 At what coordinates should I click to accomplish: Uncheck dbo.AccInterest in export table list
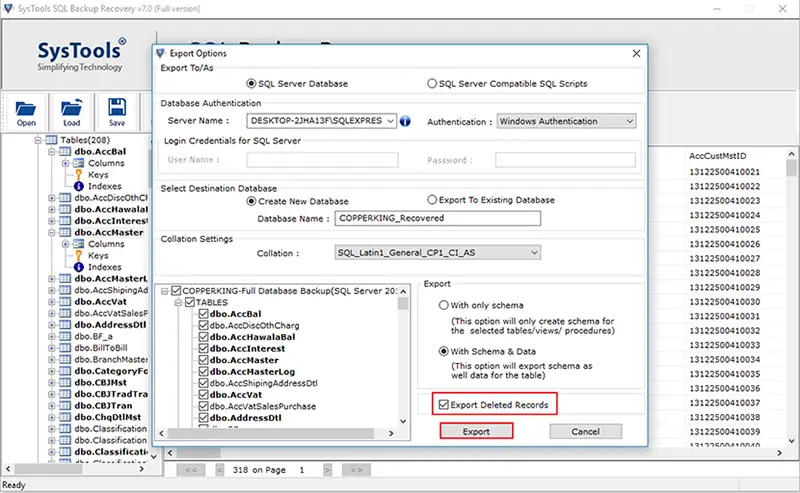click(x=204, y=349)
